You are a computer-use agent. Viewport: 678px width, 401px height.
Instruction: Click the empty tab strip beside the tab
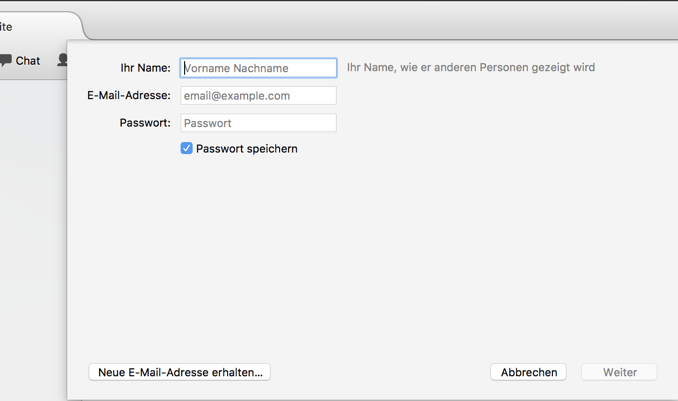point(381,22)
